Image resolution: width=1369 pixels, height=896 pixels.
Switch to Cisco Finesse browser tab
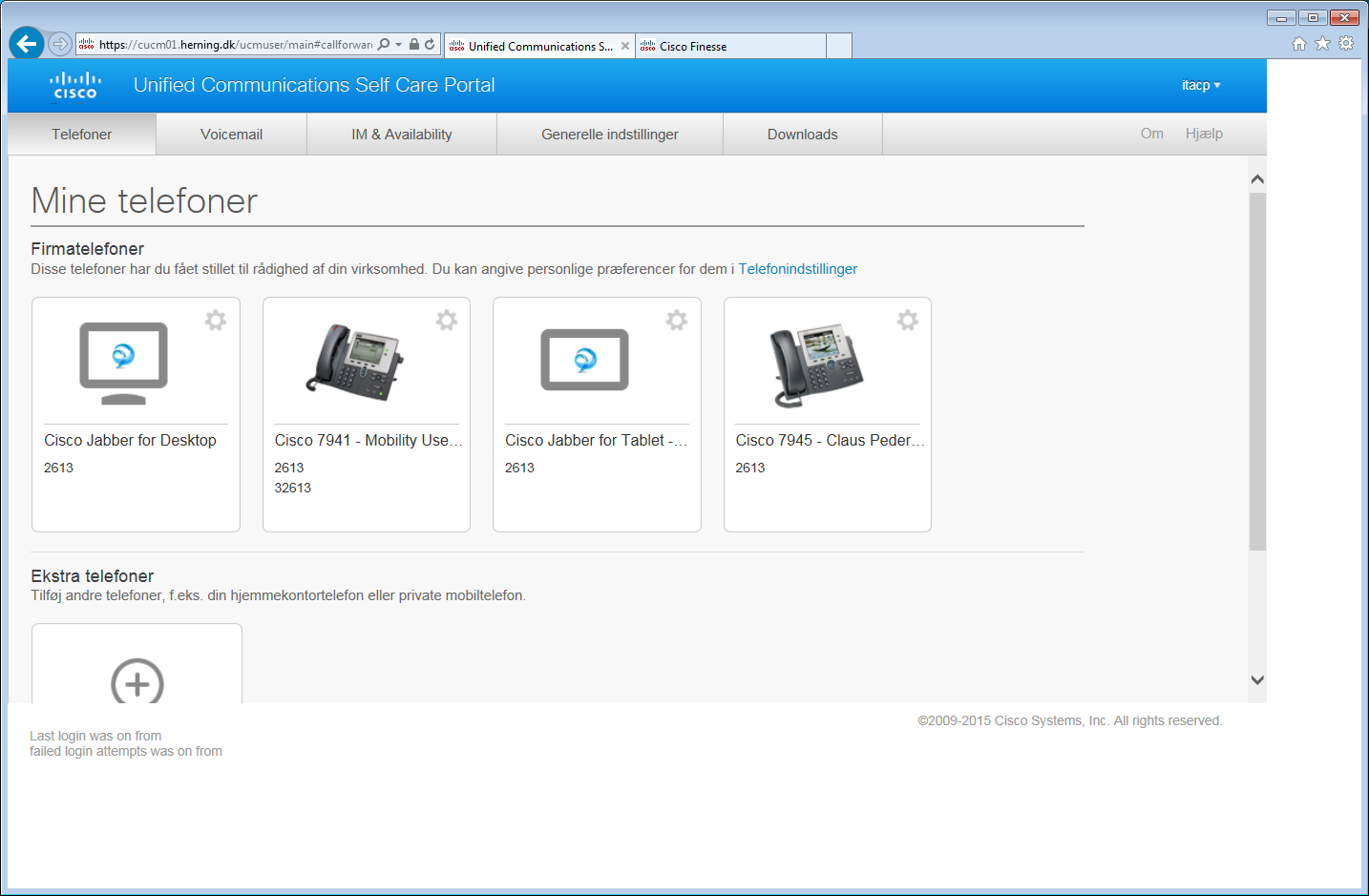[730, 46]
